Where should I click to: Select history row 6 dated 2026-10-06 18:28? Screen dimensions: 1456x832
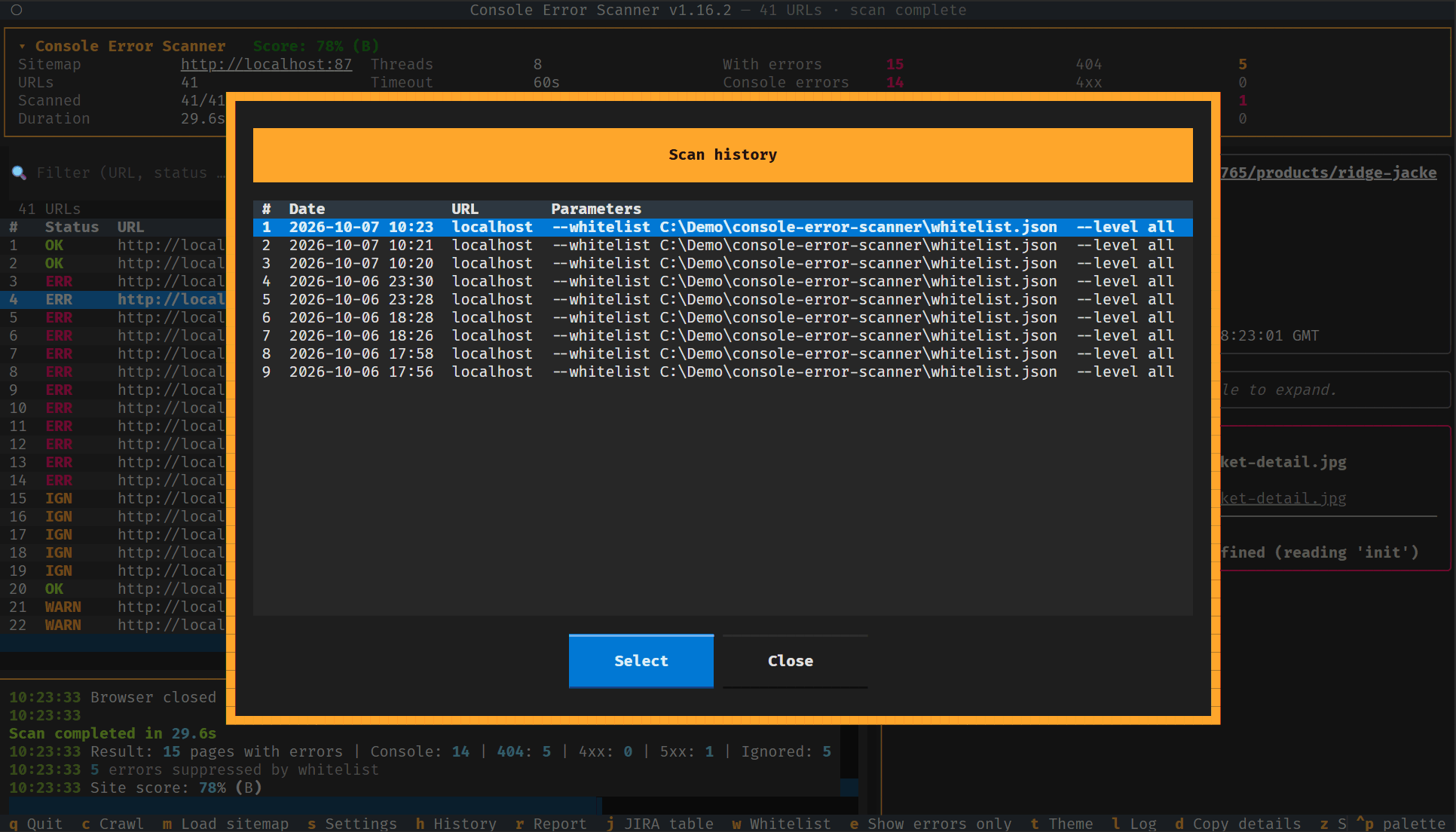(723, 317)
